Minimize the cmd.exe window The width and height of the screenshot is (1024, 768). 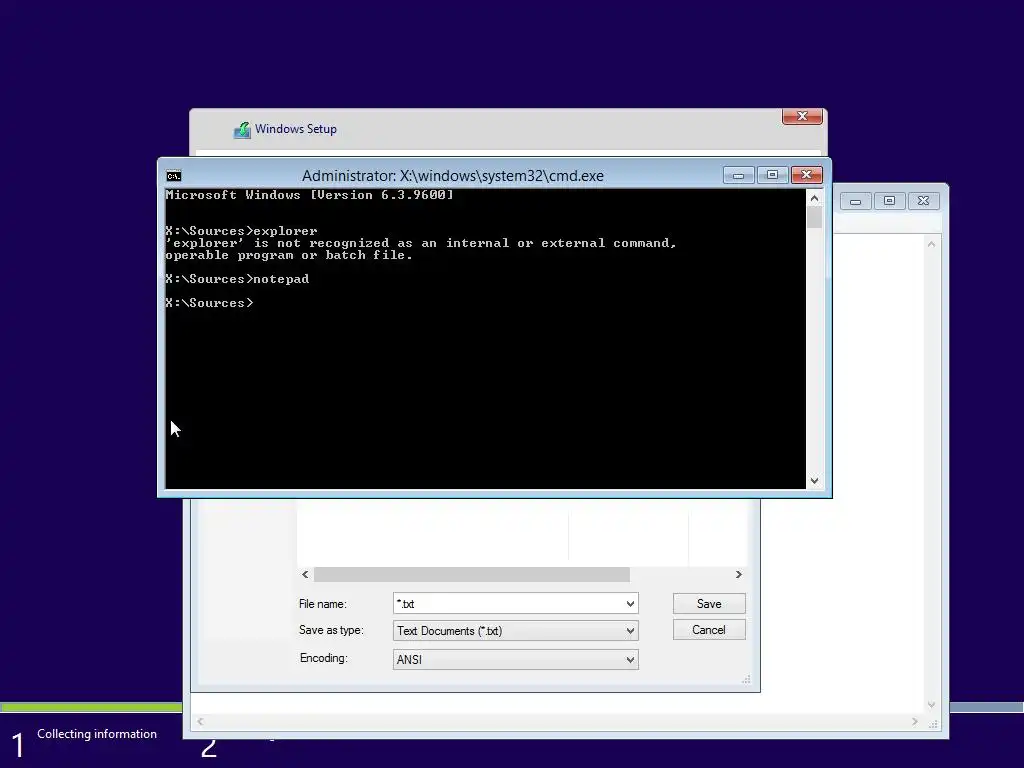coord(739,175)
